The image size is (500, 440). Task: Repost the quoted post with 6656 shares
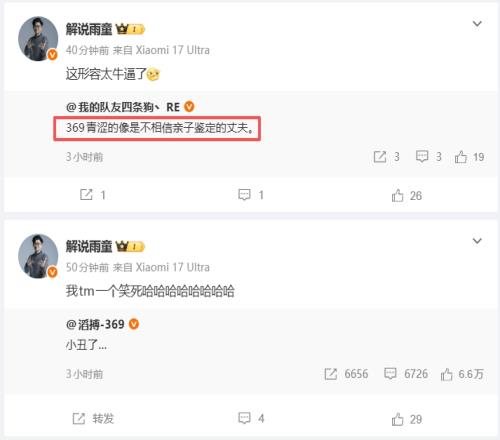click(346, 374)
